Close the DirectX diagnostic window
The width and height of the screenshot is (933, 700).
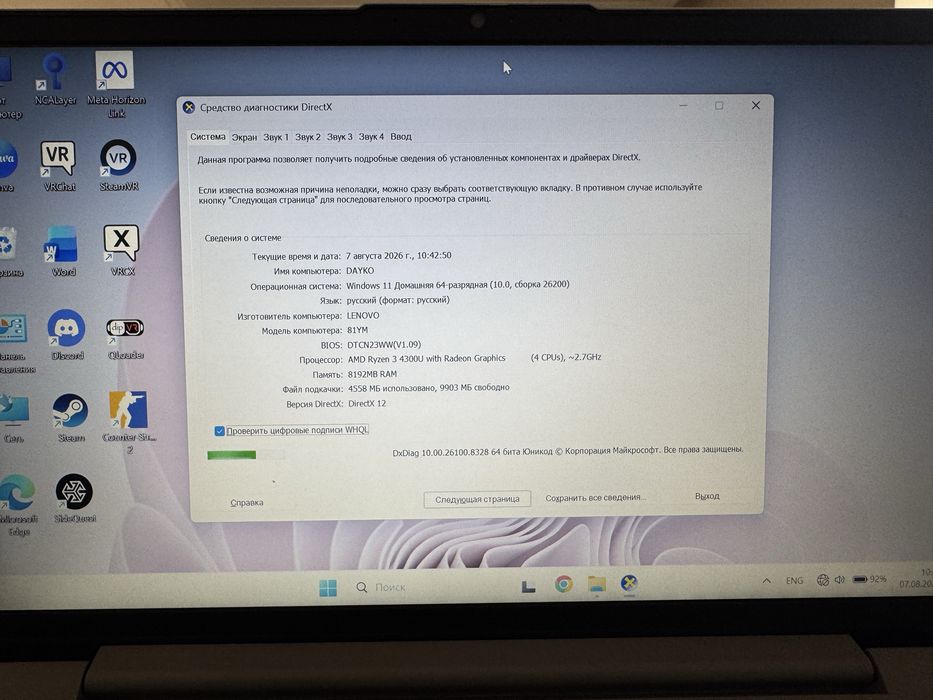point(756,105)
